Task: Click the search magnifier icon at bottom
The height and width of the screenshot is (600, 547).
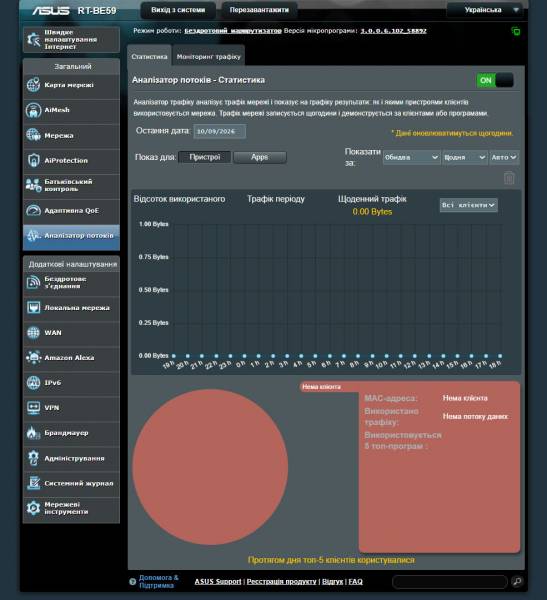Action: tap(517, 582)
